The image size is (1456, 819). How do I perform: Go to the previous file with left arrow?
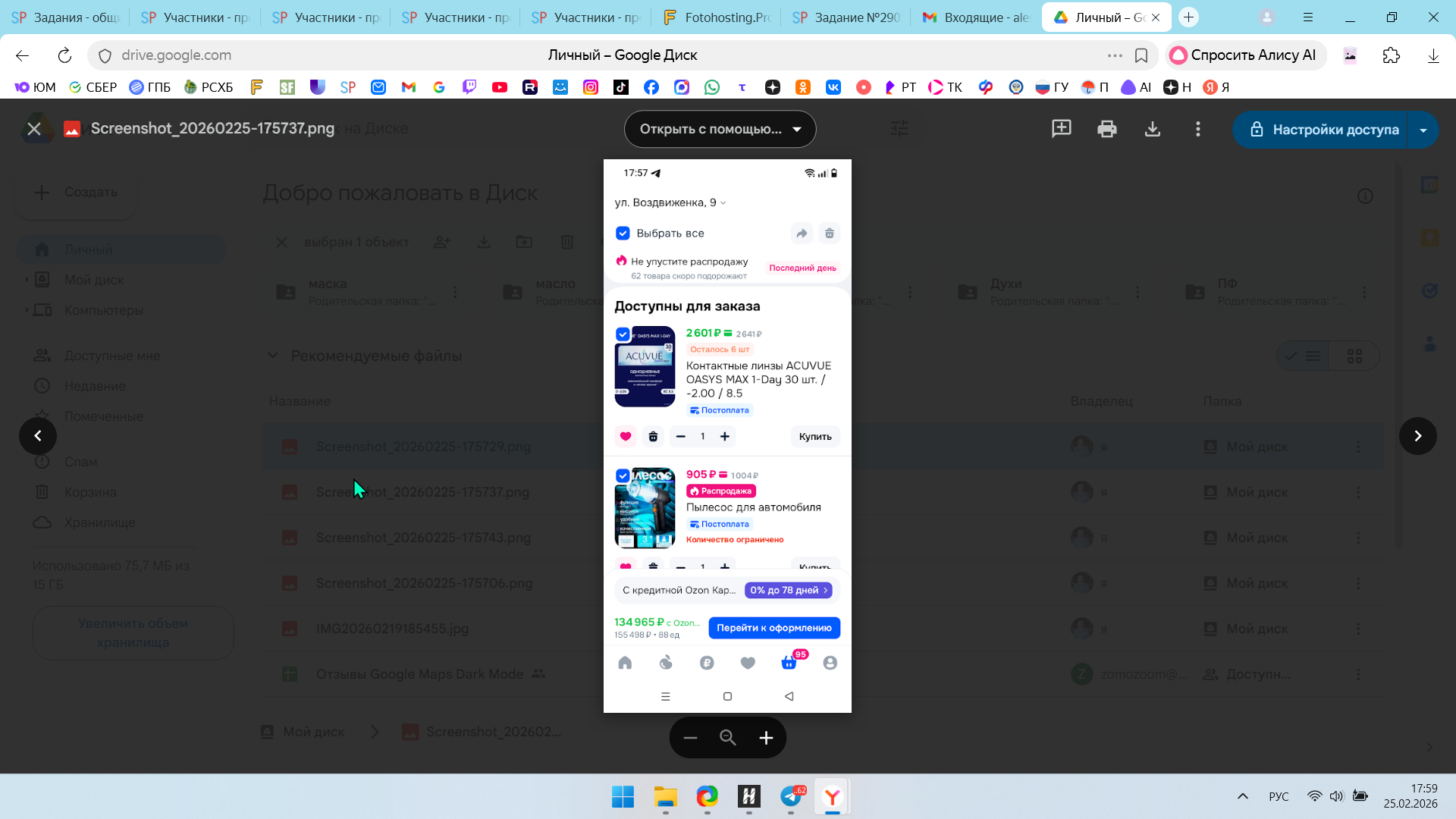point(38,436)
